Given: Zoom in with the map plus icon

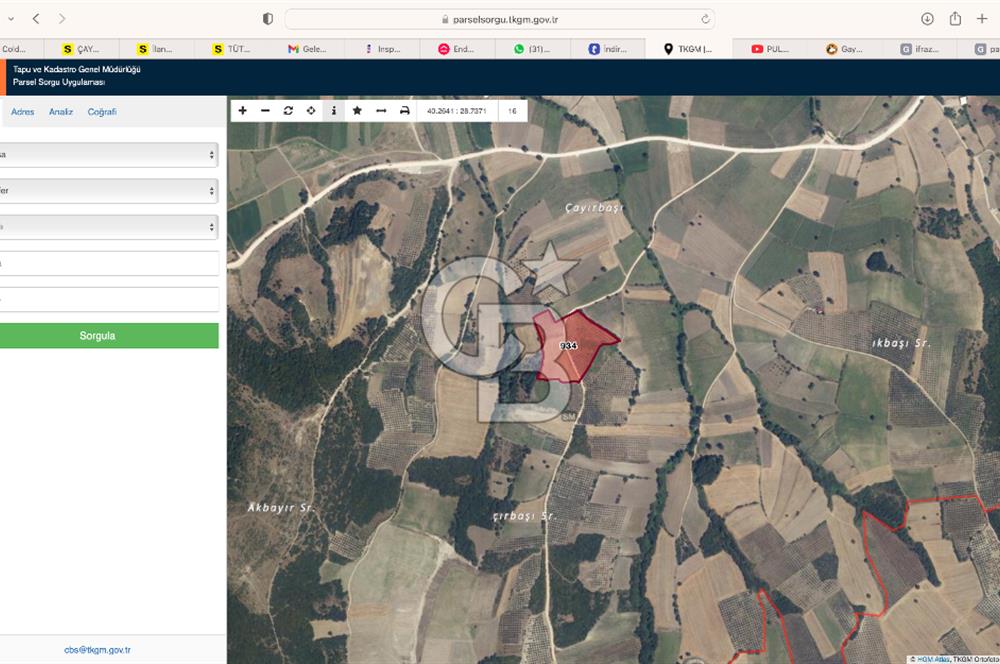Looking at the screenshot, I should tap(243, 111).
